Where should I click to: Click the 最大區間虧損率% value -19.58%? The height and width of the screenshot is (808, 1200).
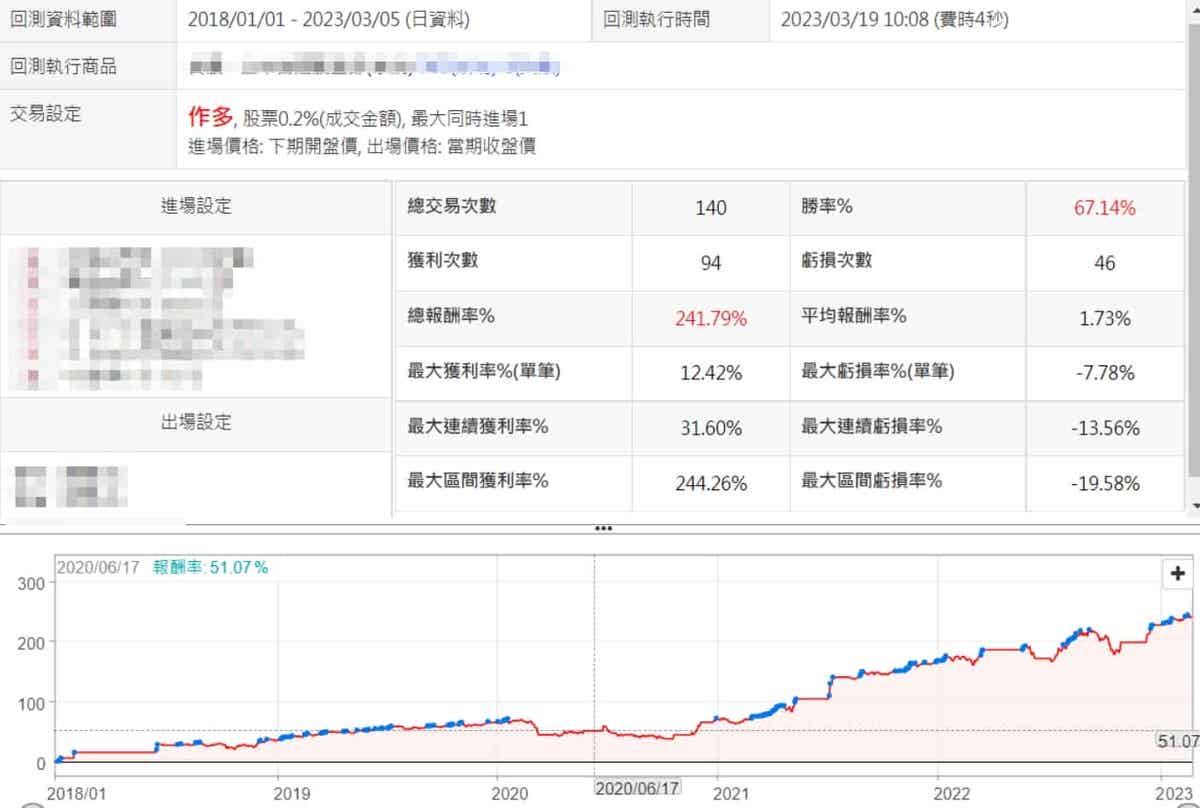pyautogui.click(x=1104, y=484)
